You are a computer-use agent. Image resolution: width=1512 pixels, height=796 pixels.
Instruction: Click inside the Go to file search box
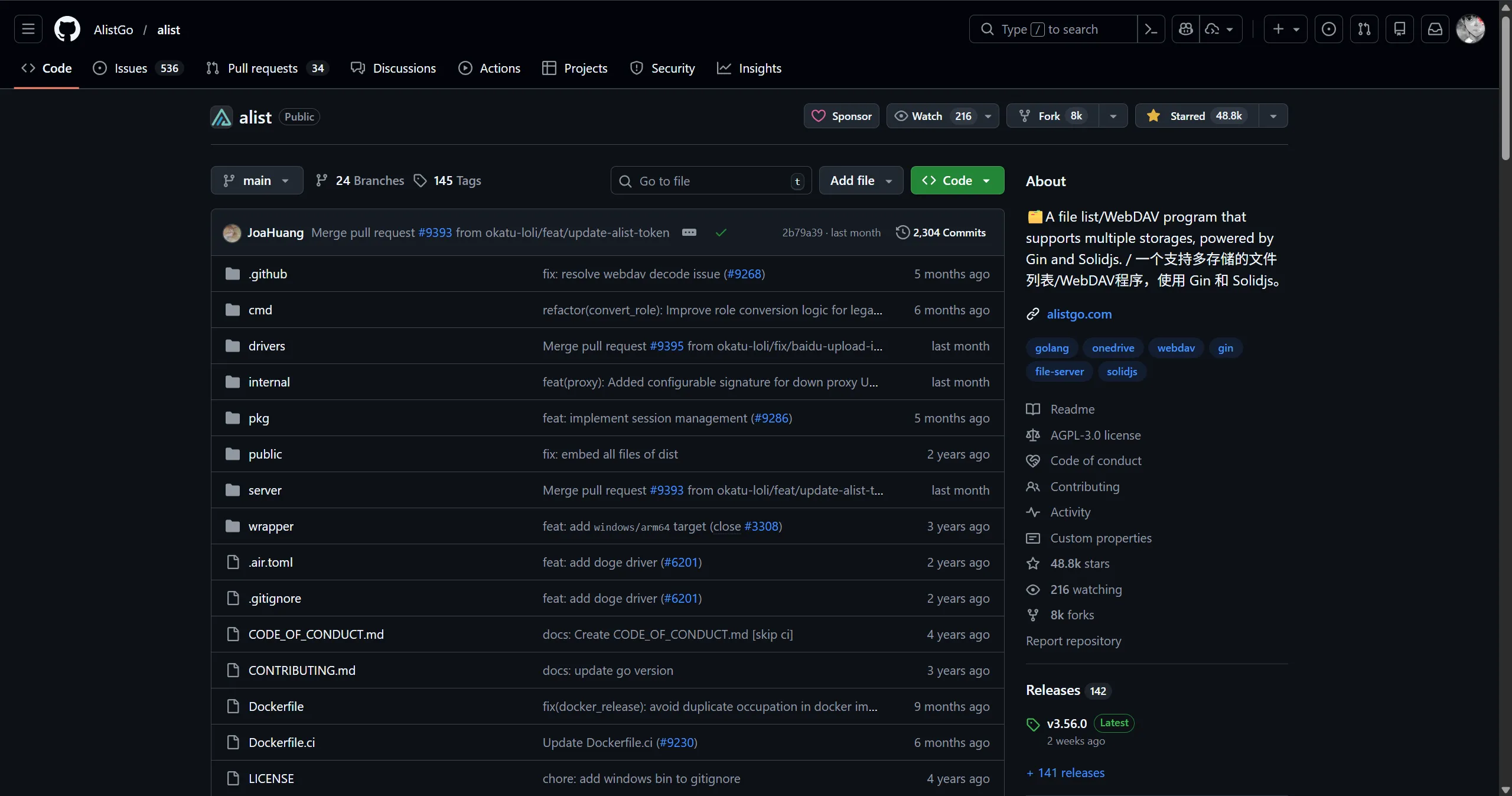(x=709, y=180)
